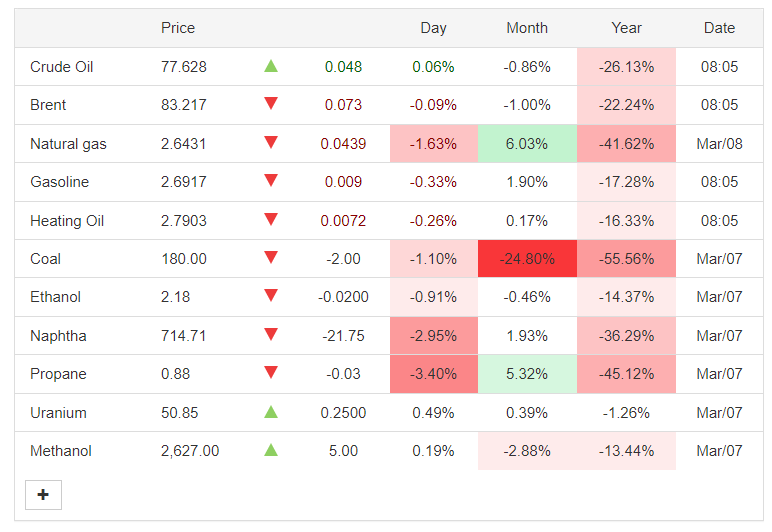Open the Heating Oil commodity link
Image resolution: width=772 pixels, height=532 pixels.
pyautogui.click(x=67, y=220)
